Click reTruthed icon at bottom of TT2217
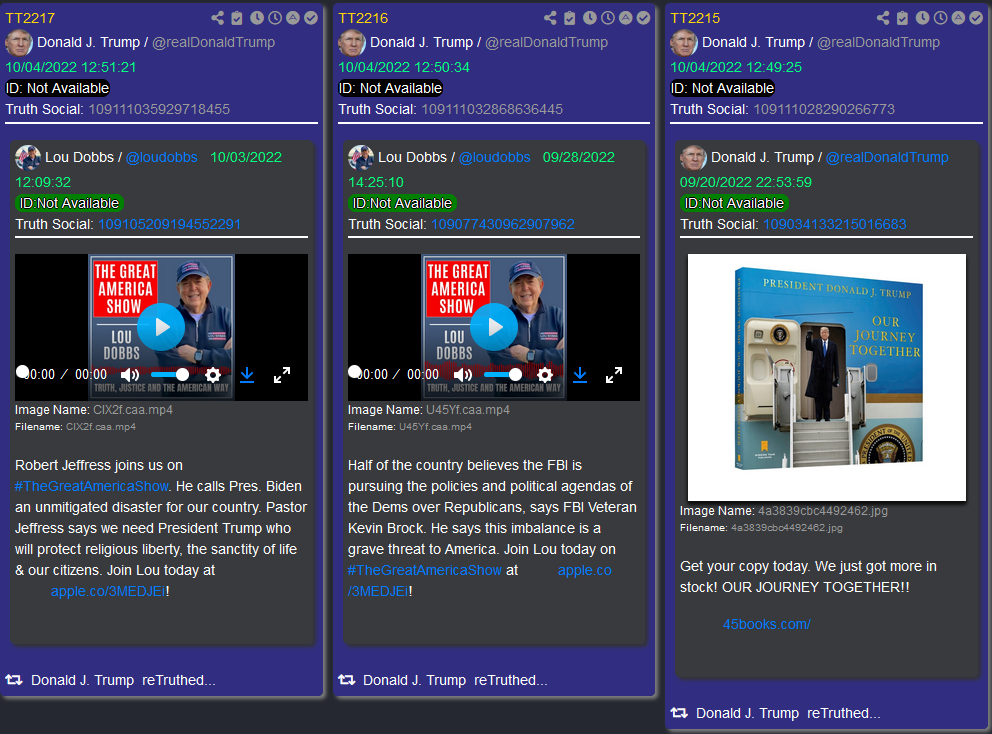The width and height of the screenshot is (992, 734). click(x=14, y=680)
